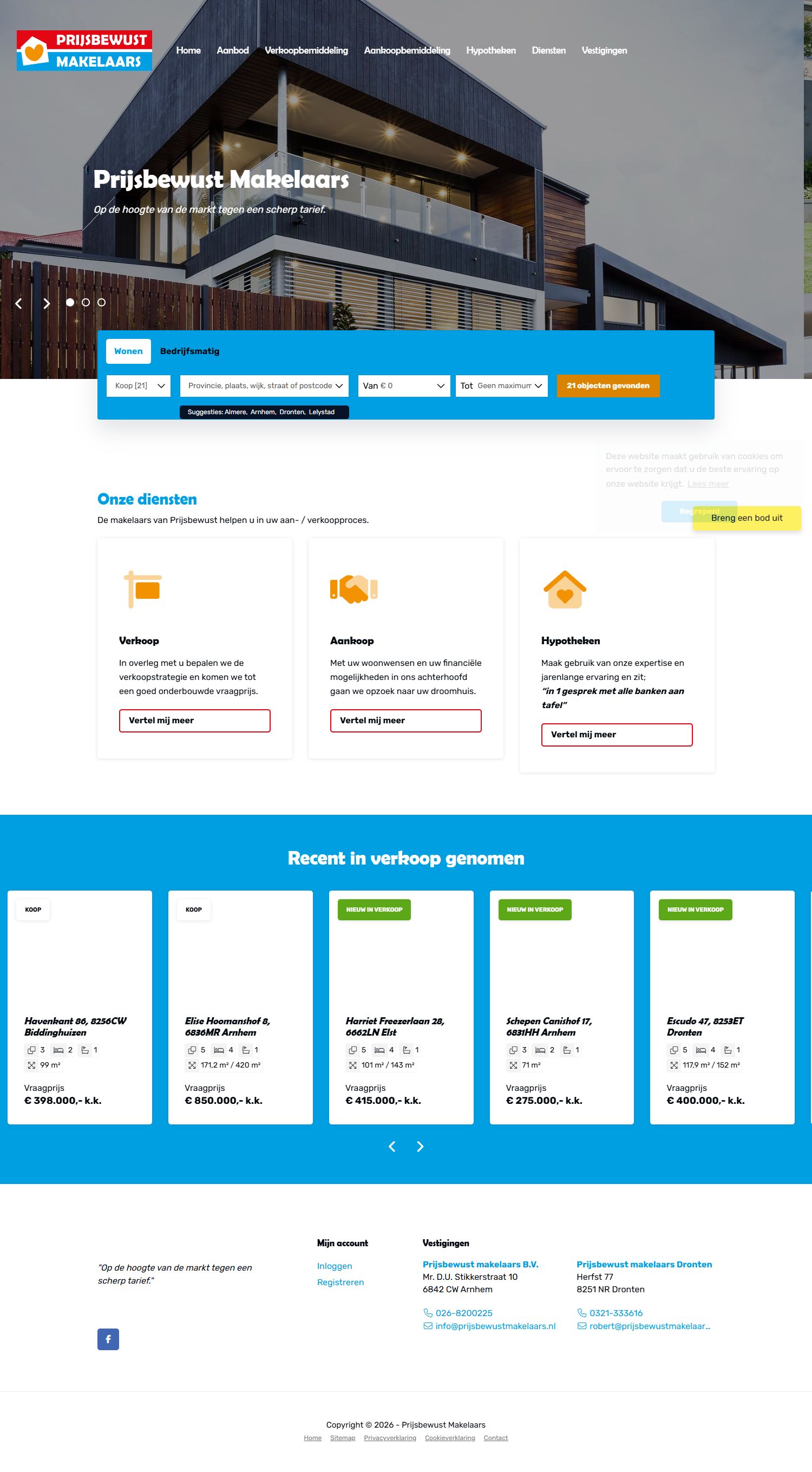The width and height of the screenshot is (812, 1472).
Task: Click the 21 objecten gevonden button
Action: pos(607,385)
